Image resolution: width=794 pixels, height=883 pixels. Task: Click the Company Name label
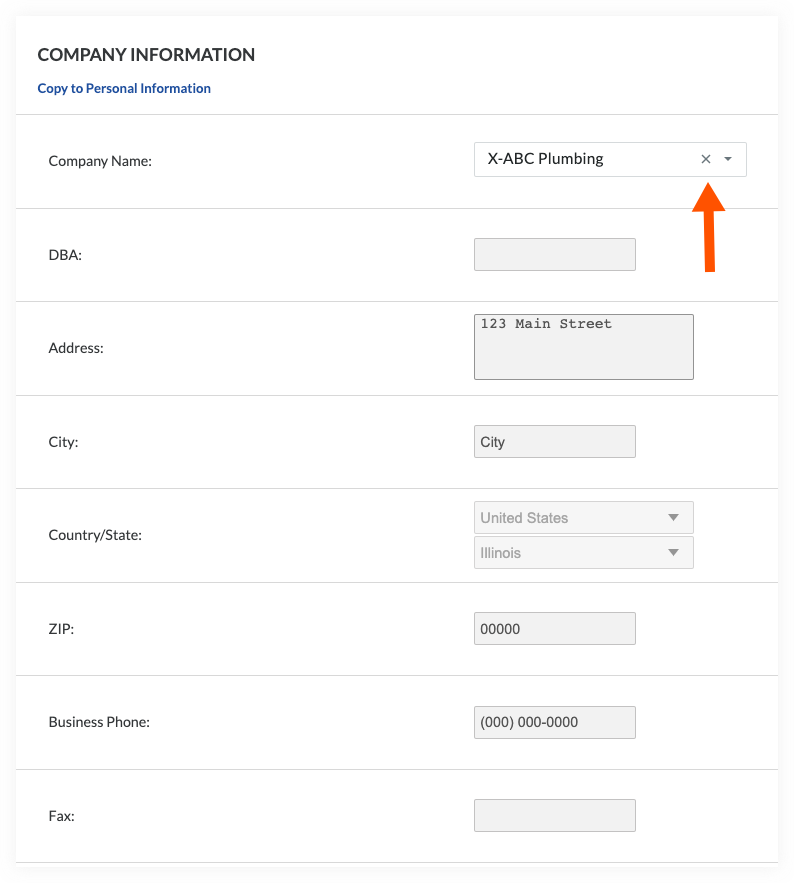100,161
